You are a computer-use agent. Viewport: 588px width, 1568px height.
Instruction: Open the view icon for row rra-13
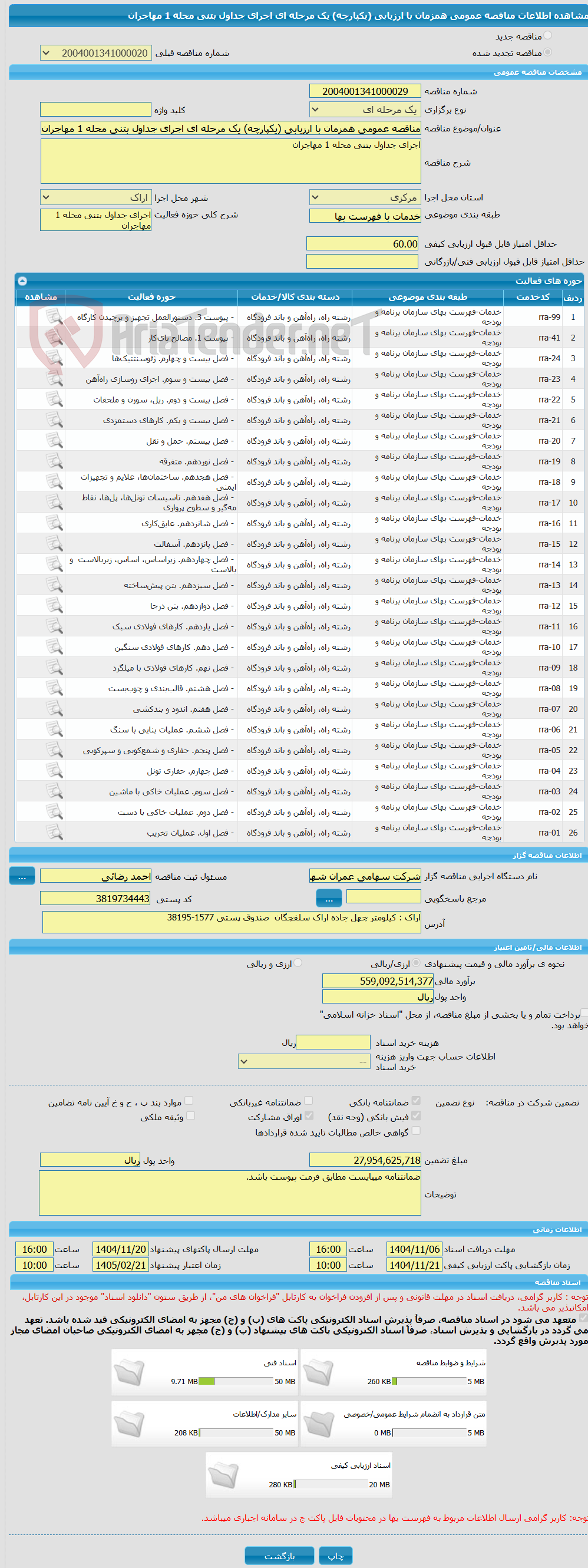[x=54, y=585]
